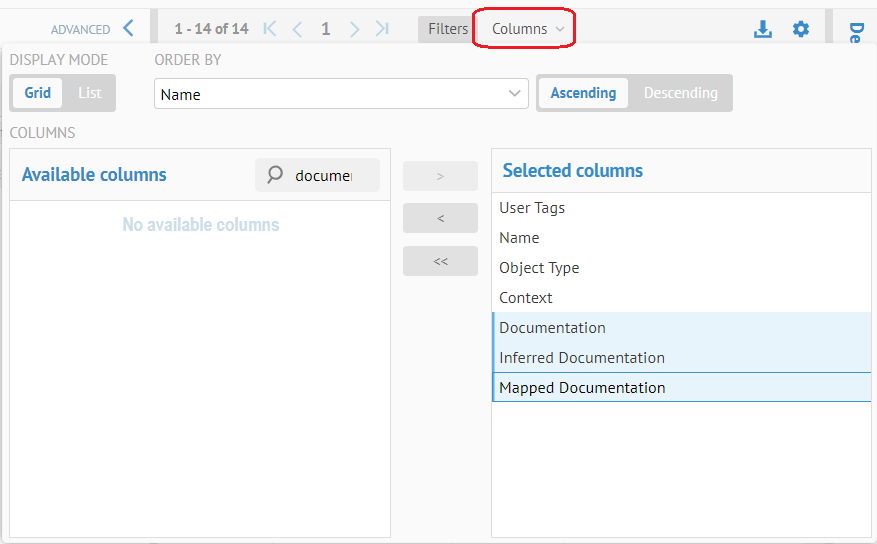This screenshot has height=544, width=877.
Task: Expand the Columns dropdown menu
Action: (527, 29)
